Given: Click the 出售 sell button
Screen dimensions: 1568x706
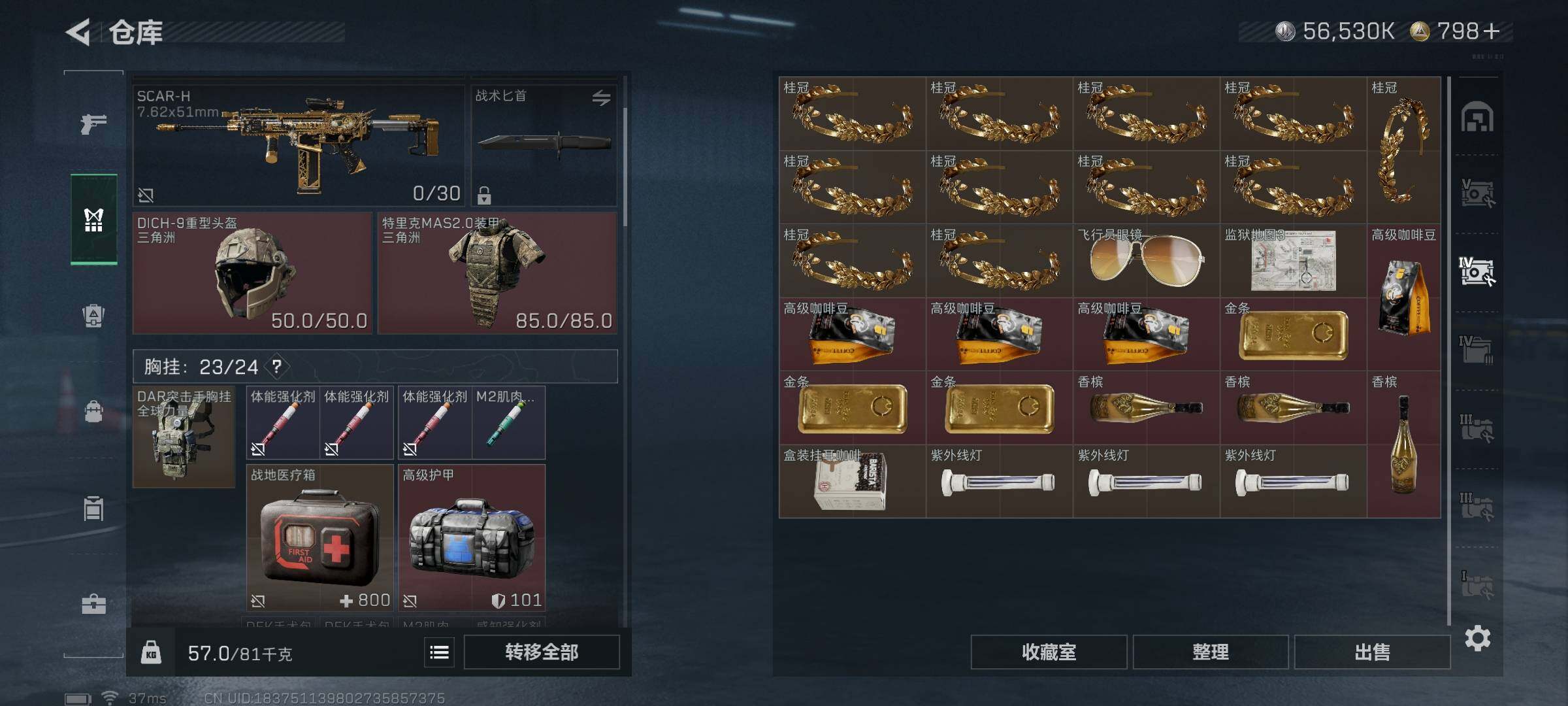Looking at the screenshot, I should (x=1372, y=652).
